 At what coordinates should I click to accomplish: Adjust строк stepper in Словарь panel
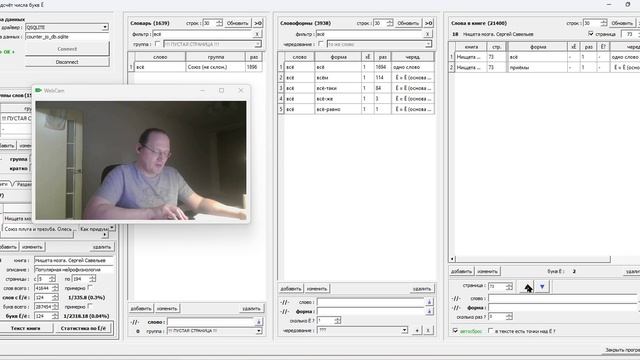tap(219, 23)
